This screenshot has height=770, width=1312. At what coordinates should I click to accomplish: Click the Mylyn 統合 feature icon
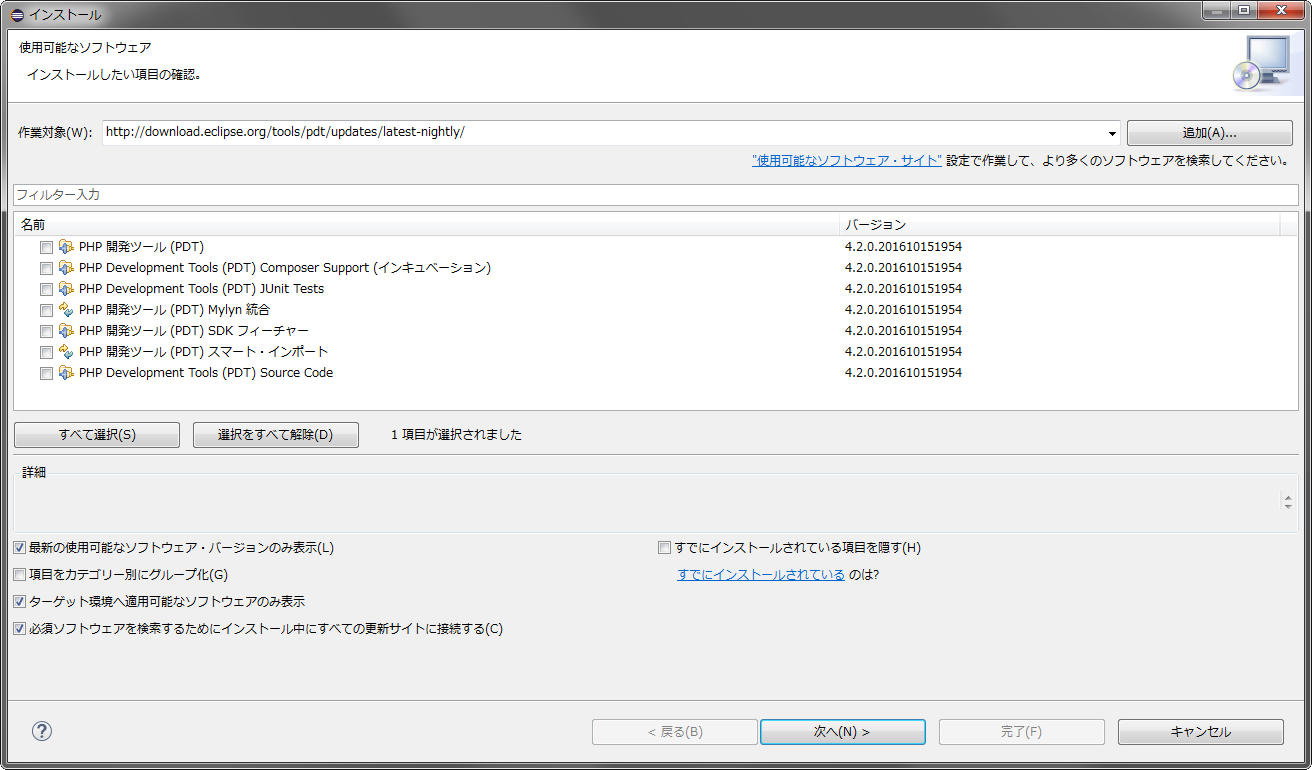pos(67,310)
